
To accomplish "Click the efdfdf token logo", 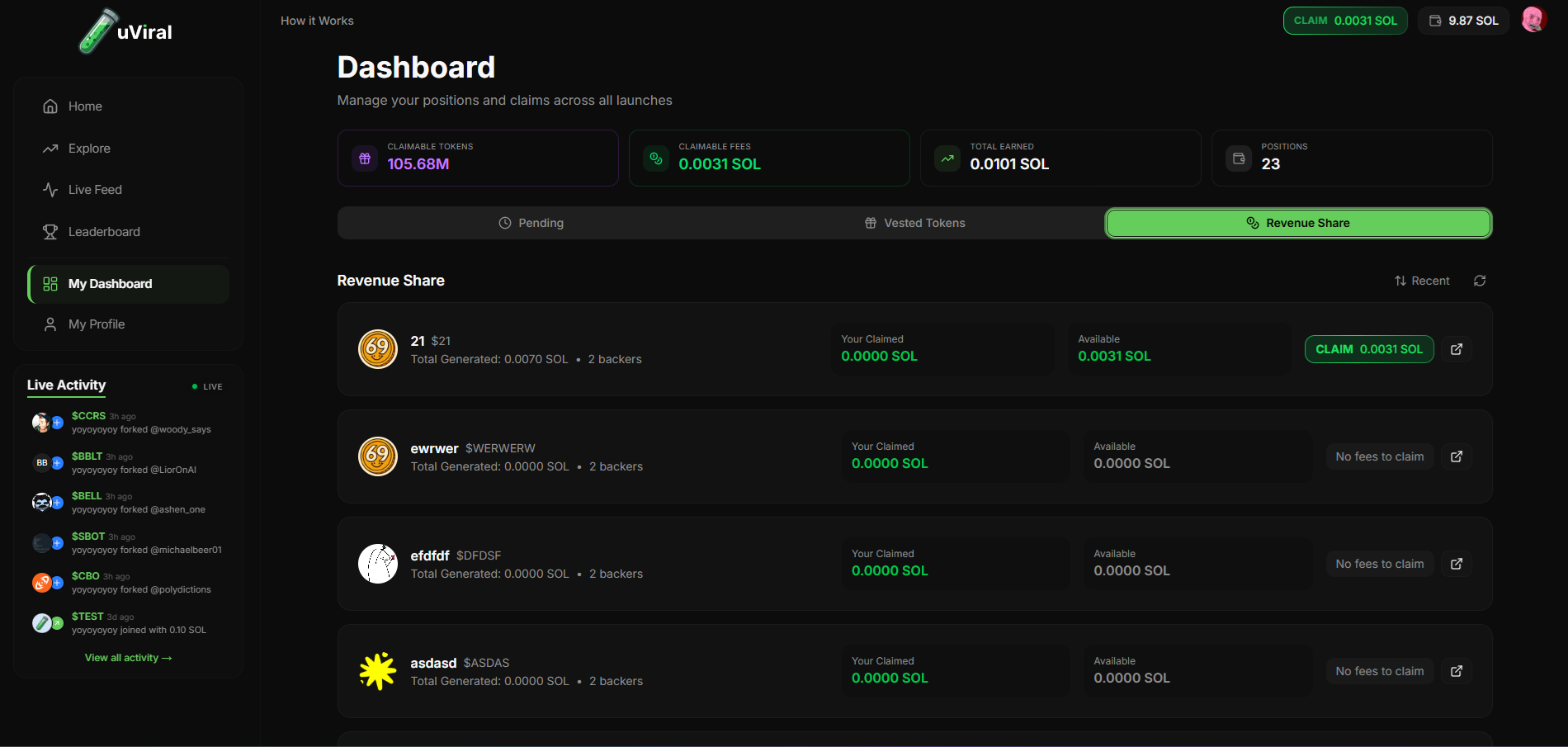I will [377, 564].
